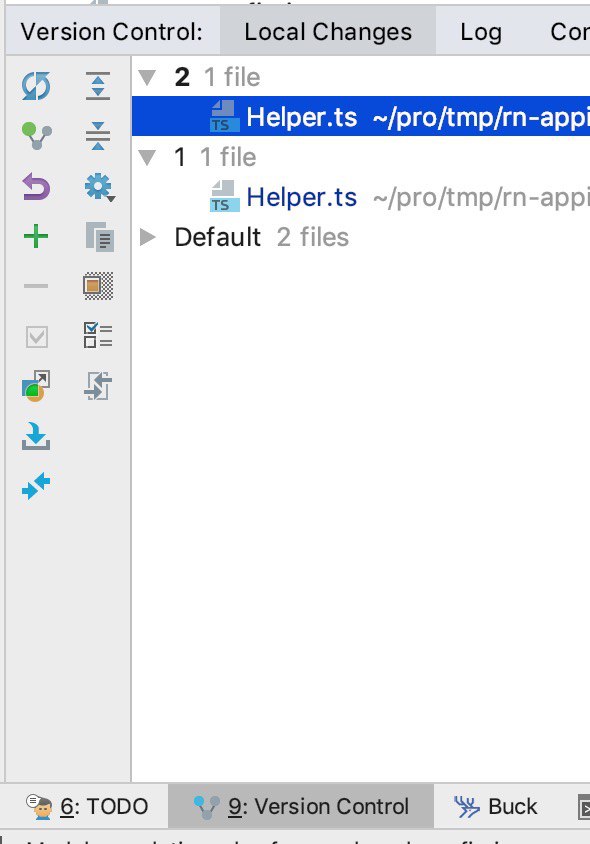
Task: Select the Default changelist row
Action: click(361, 237)
